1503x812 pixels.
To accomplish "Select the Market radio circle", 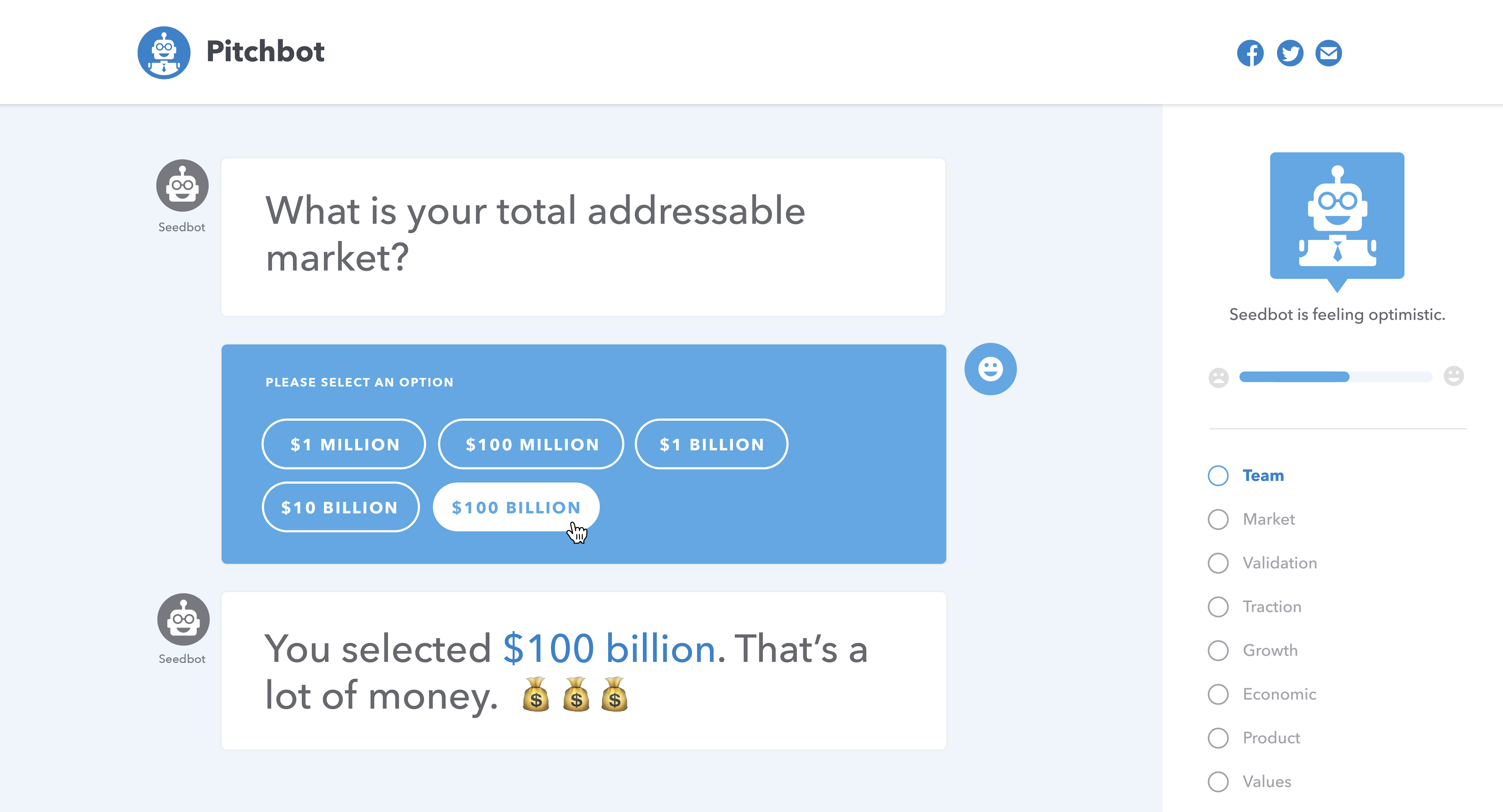I will [1218, 519].
